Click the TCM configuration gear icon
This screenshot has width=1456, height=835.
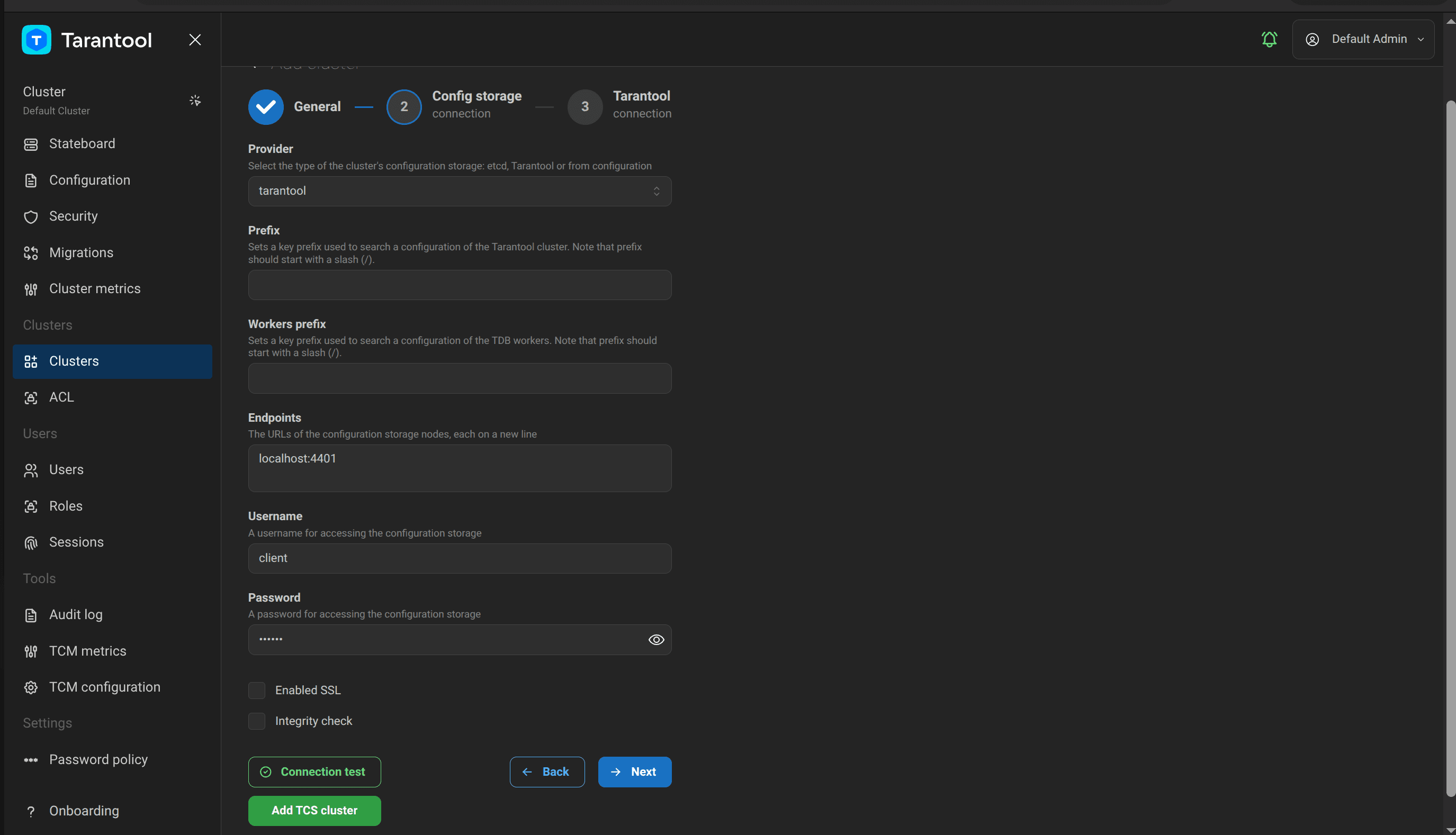(31, 687)
